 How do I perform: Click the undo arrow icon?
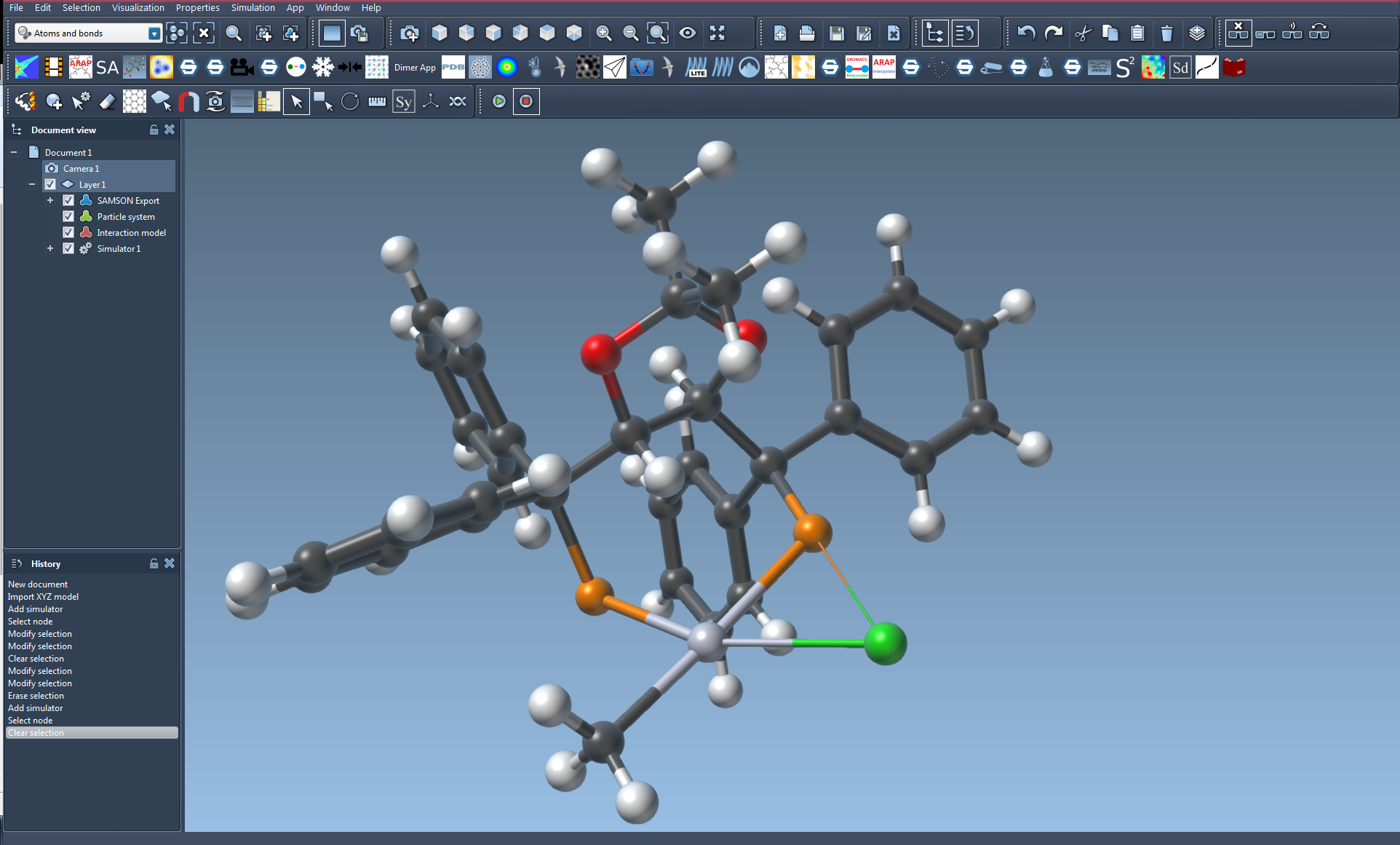click(1026, 33)
